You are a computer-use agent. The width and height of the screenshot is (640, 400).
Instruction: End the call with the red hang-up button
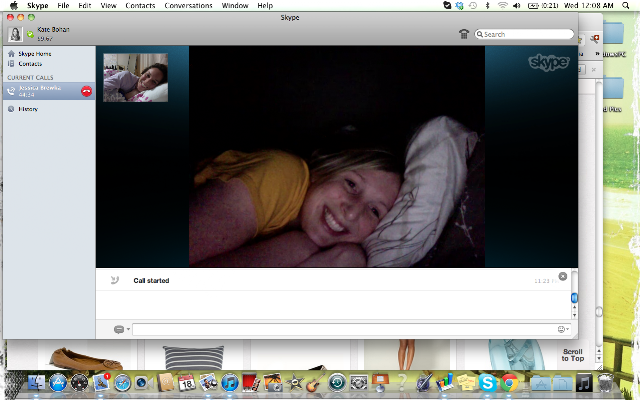pos(87,91)
